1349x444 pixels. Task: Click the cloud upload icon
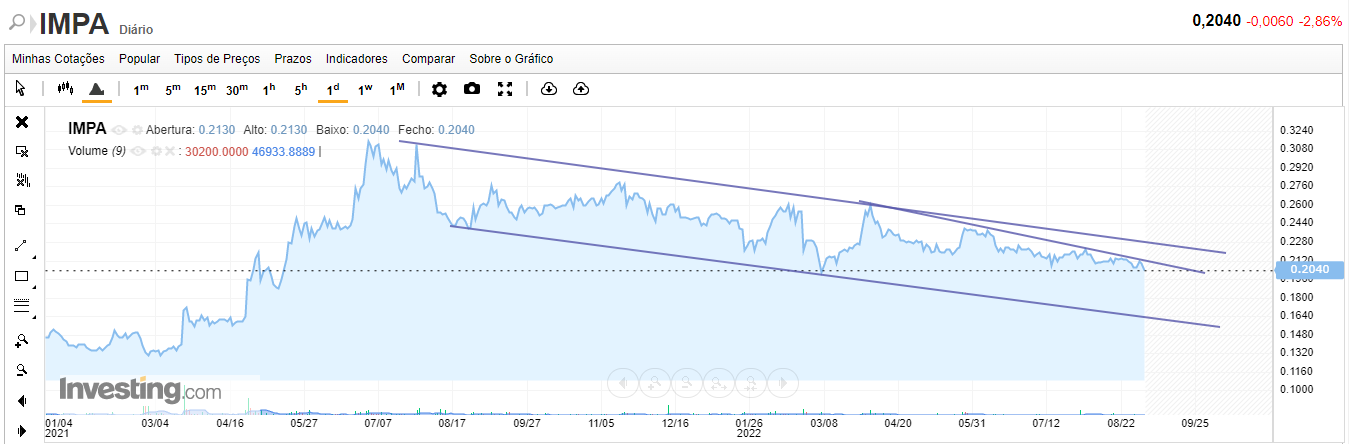581,89
